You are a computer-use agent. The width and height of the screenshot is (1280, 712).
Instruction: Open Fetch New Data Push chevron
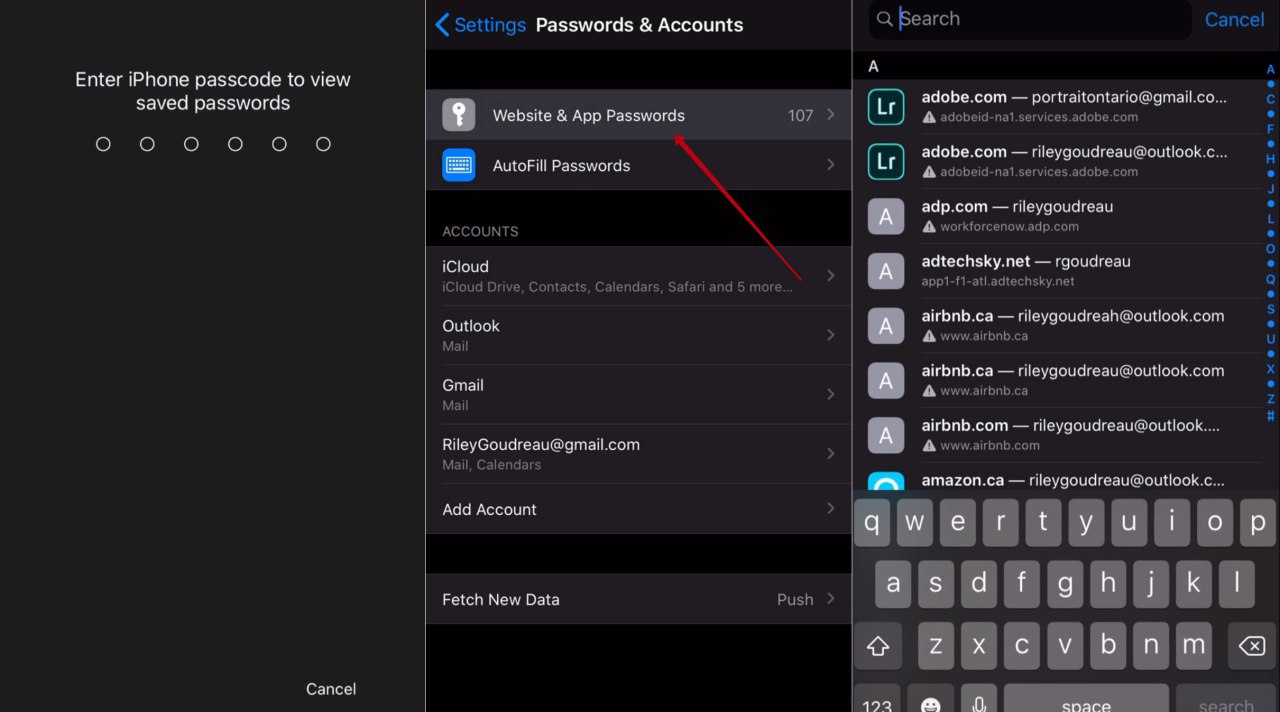[830, 599]
